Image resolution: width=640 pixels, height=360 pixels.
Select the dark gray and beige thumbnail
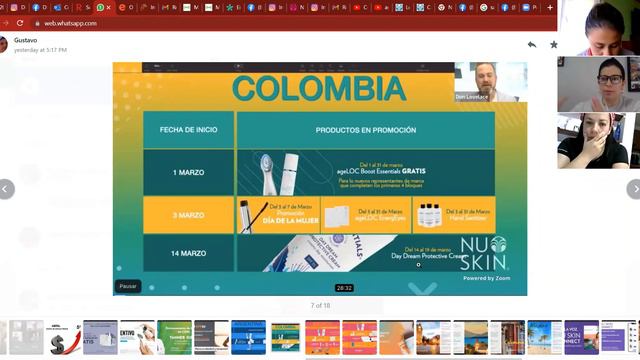[211, 337]
